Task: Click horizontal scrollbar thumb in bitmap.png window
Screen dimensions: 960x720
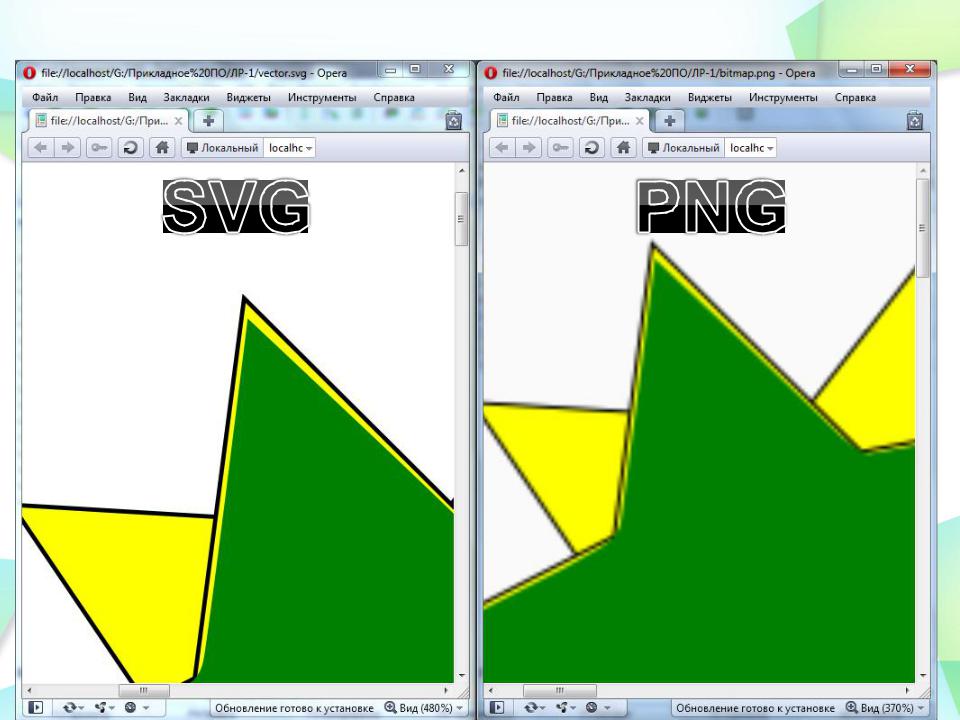Action: click(560, 690)
